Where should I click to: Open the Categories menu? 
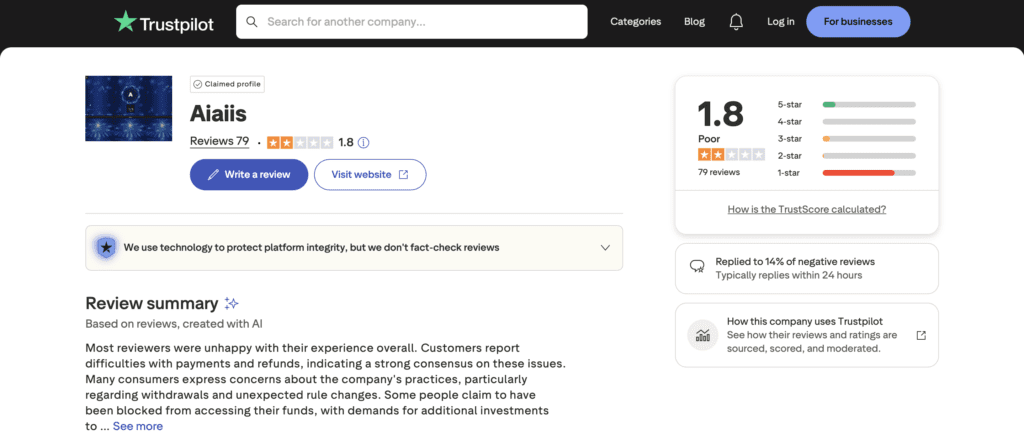[x=635, y=22]
